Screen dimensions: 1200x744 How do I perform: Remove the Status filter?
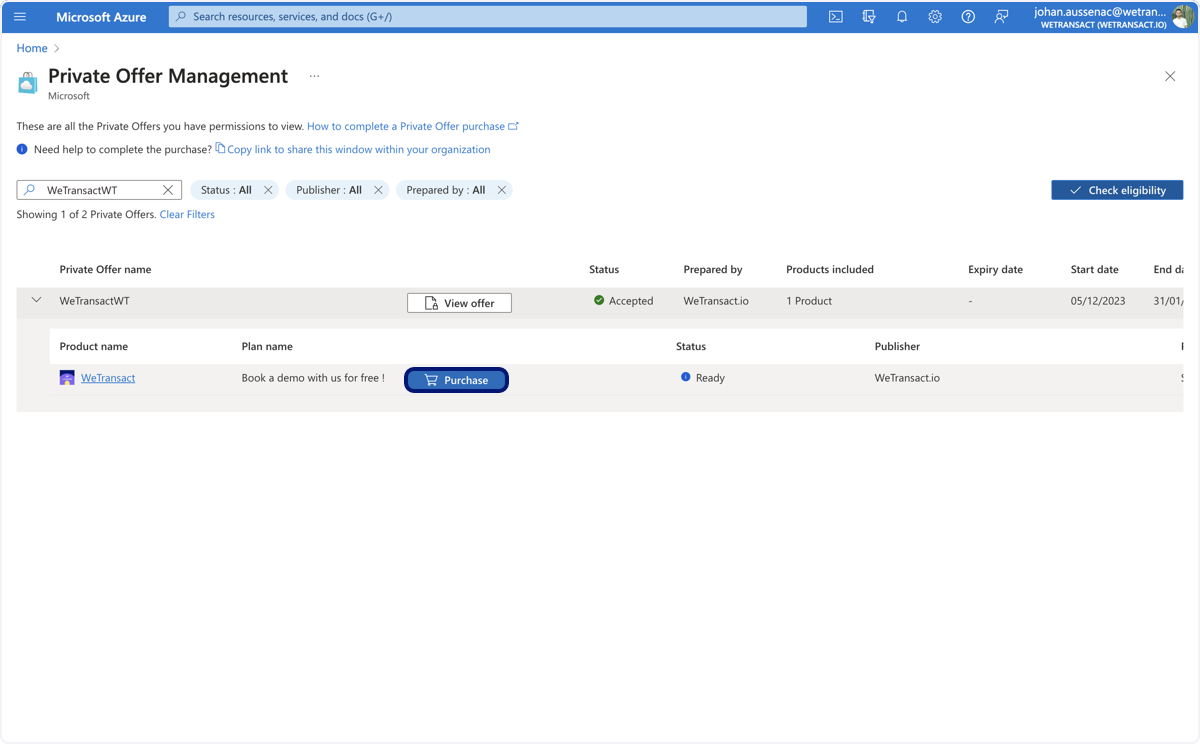tap(268, 190)
